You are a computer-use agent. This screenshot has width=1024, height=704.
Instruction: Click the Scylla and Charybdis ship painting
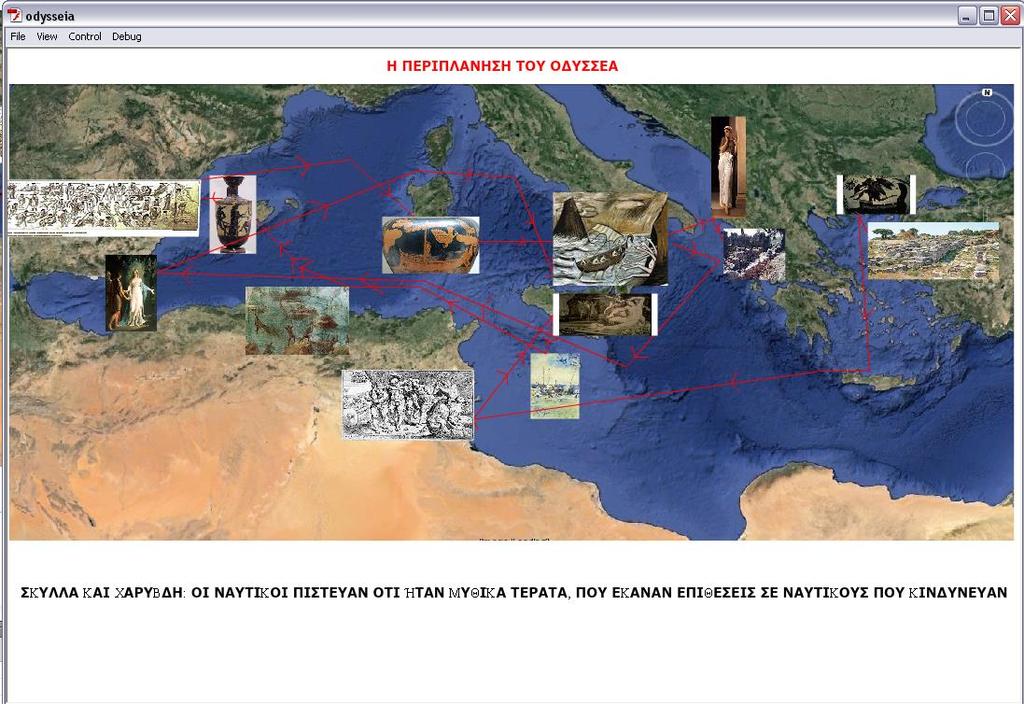click(610, 238)
